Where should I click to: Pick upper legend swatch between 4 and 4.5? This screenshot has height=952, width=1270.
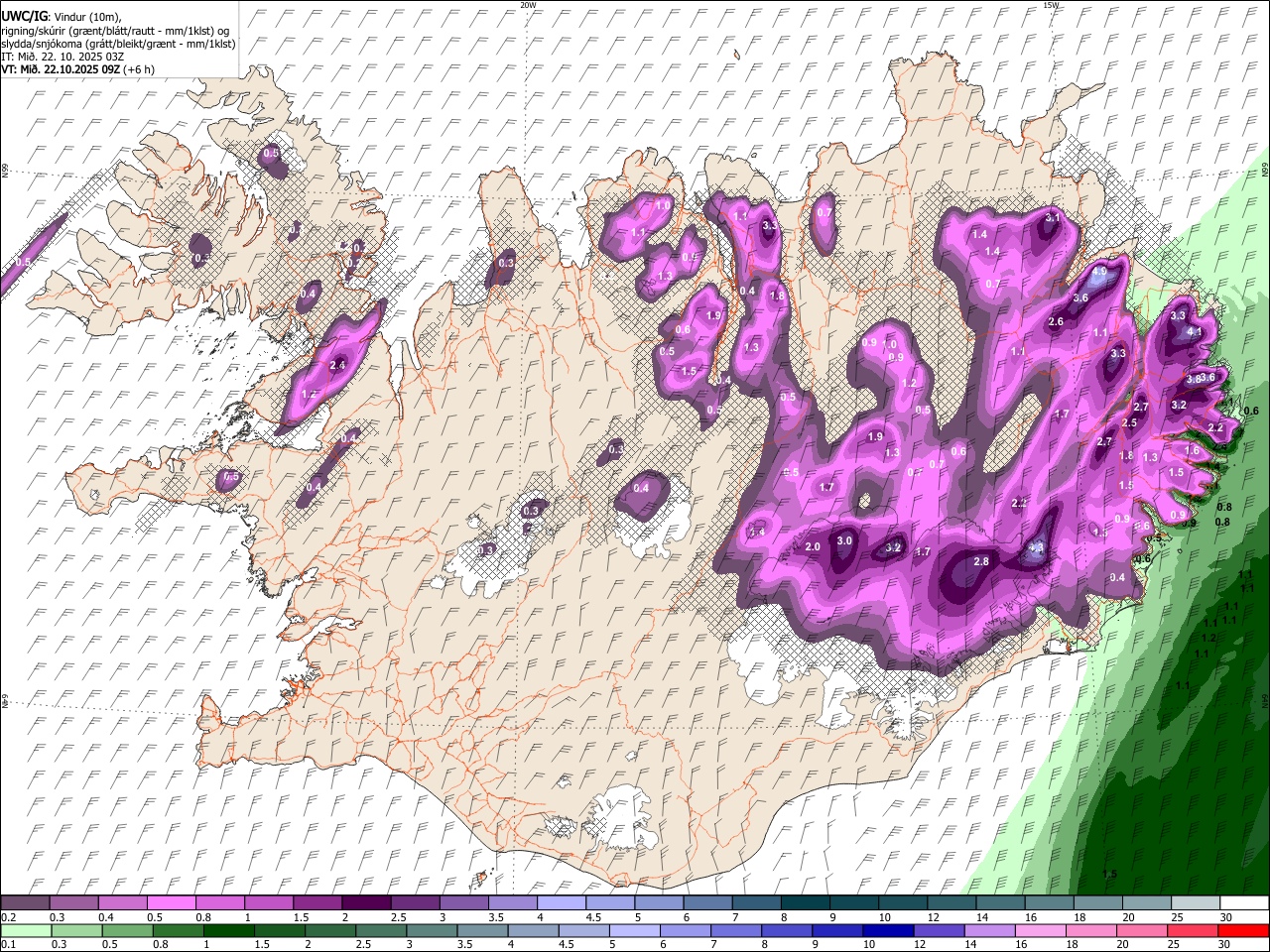tap(561, 903)
